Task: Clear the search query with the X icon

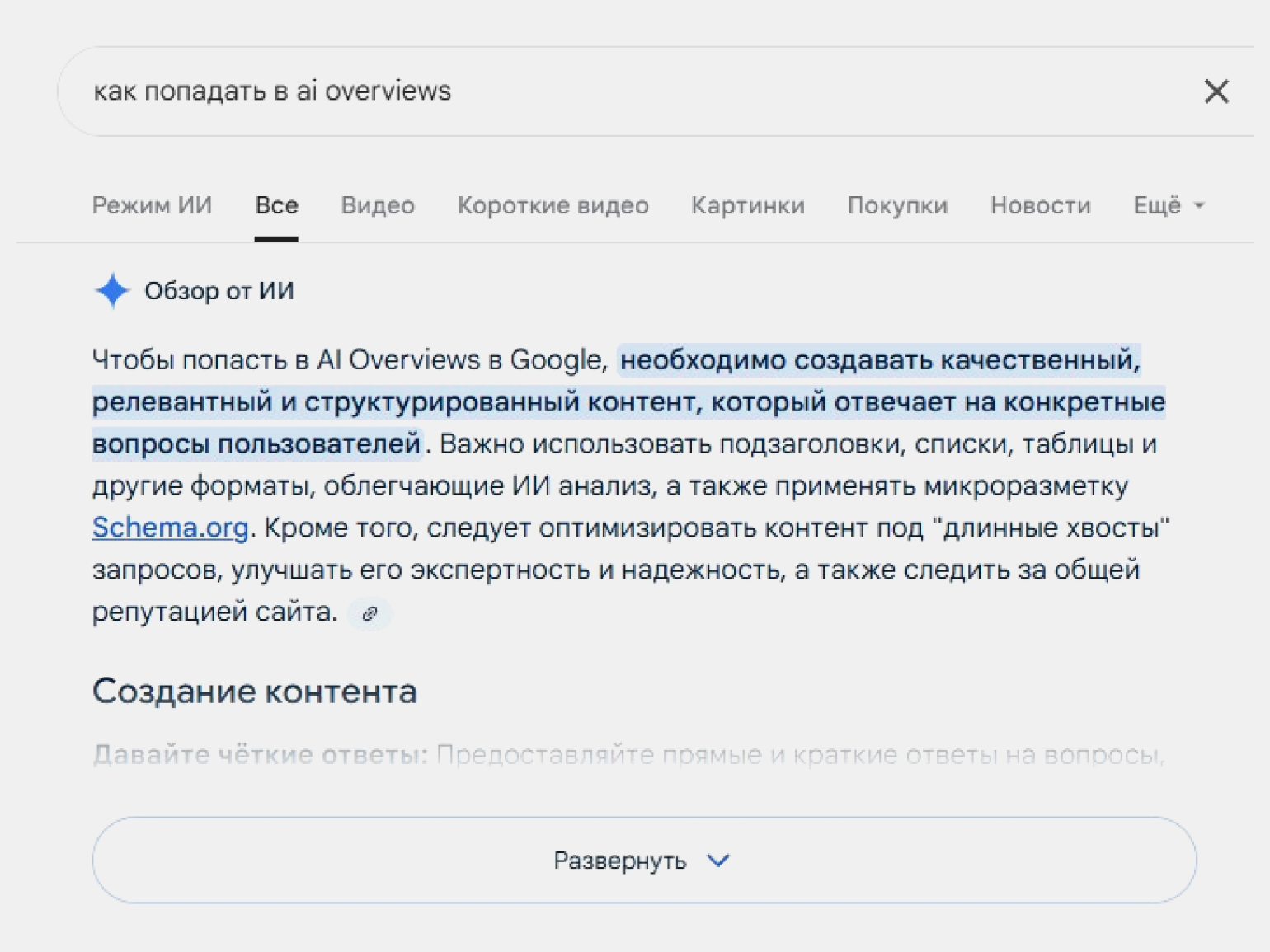Action: coord(1216,91)
